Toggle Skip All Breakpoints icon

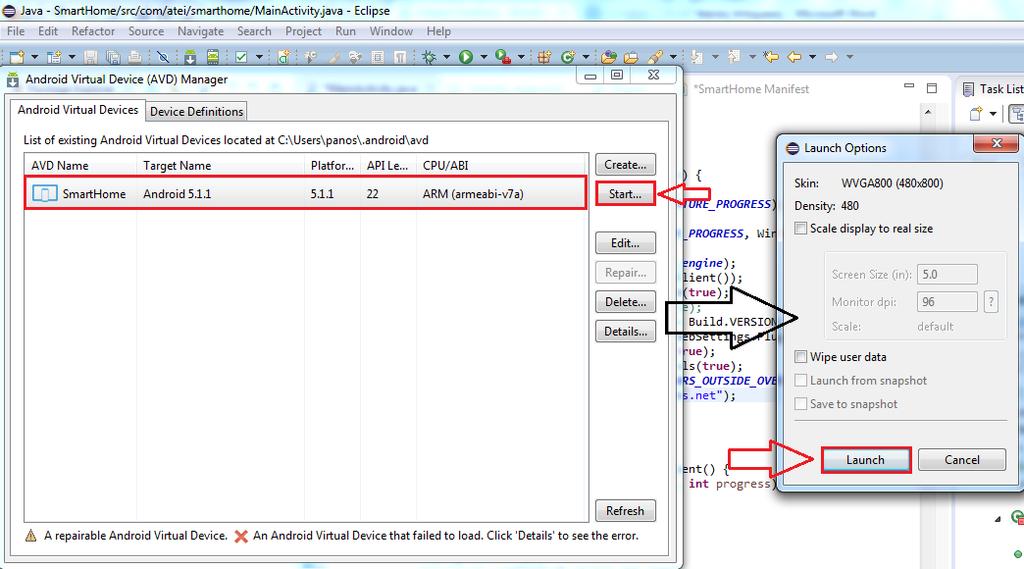[x=163, y=57]
